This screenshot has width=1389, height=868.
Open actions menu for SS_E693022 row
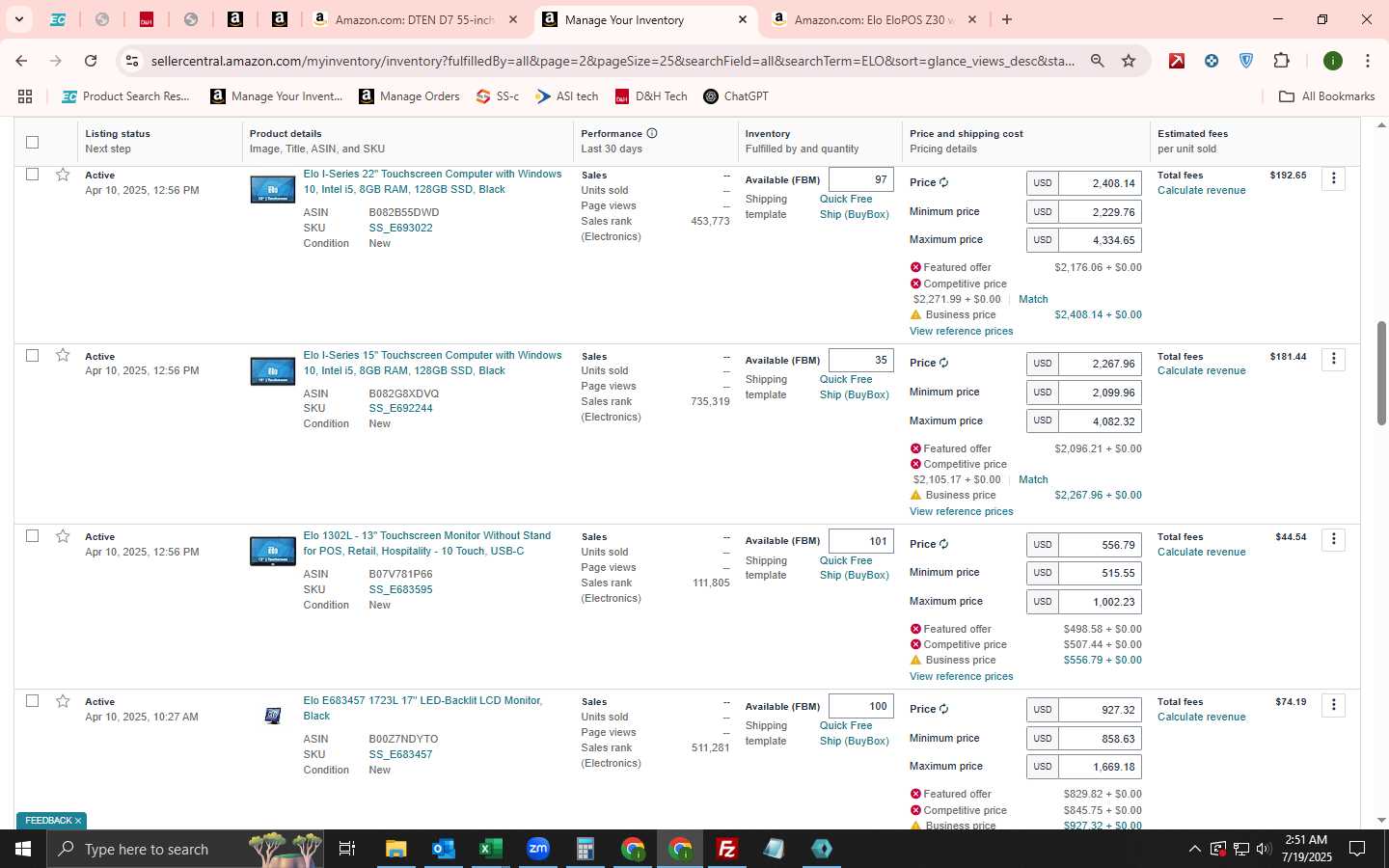[x=1333, y=178]
